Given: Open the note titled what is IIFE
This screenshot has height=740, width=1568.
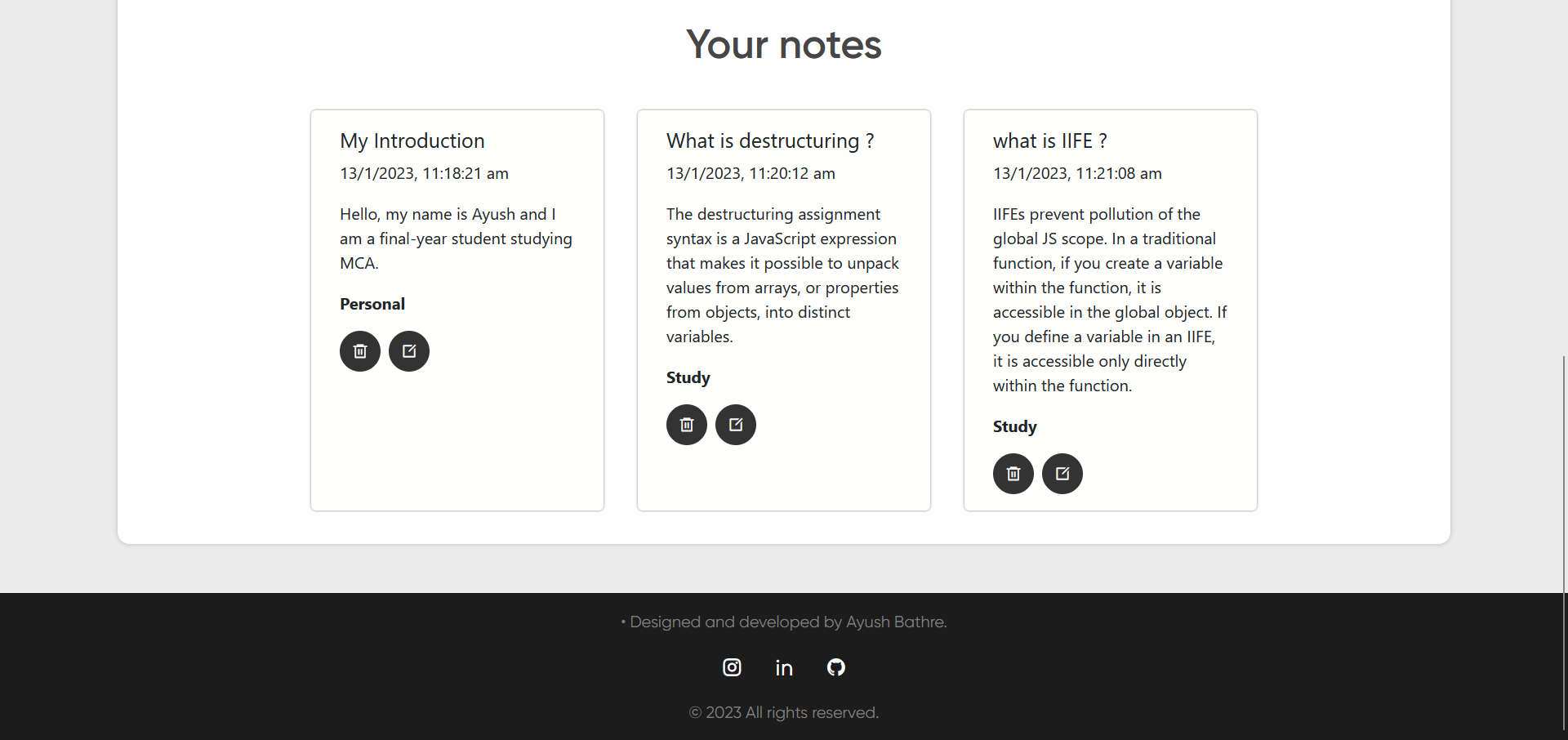Looking at the screenshot, I should 1050,140.
